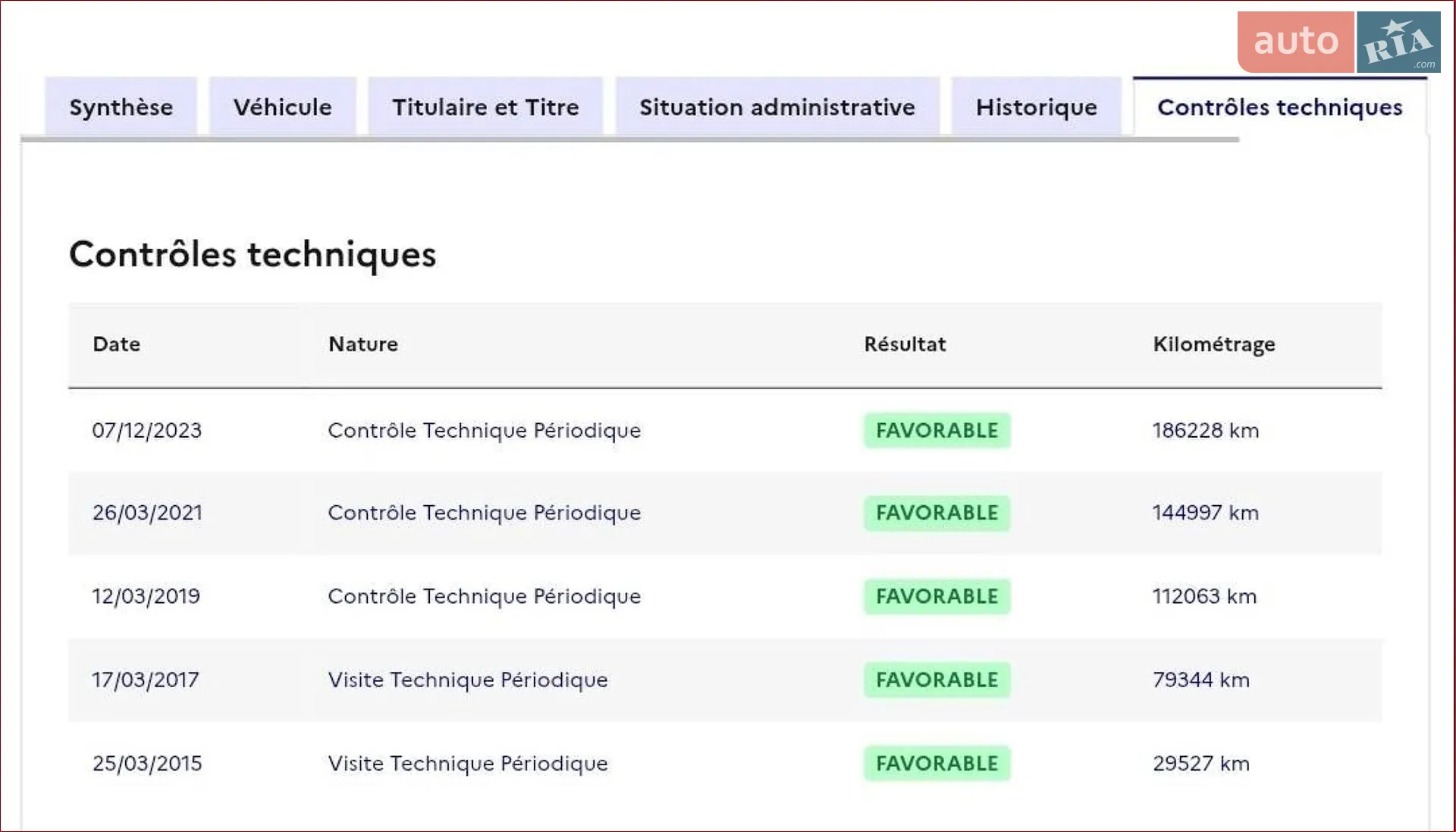
Task: Click the FAVORABLE badge for 12/03/2019
Action: 937,596
